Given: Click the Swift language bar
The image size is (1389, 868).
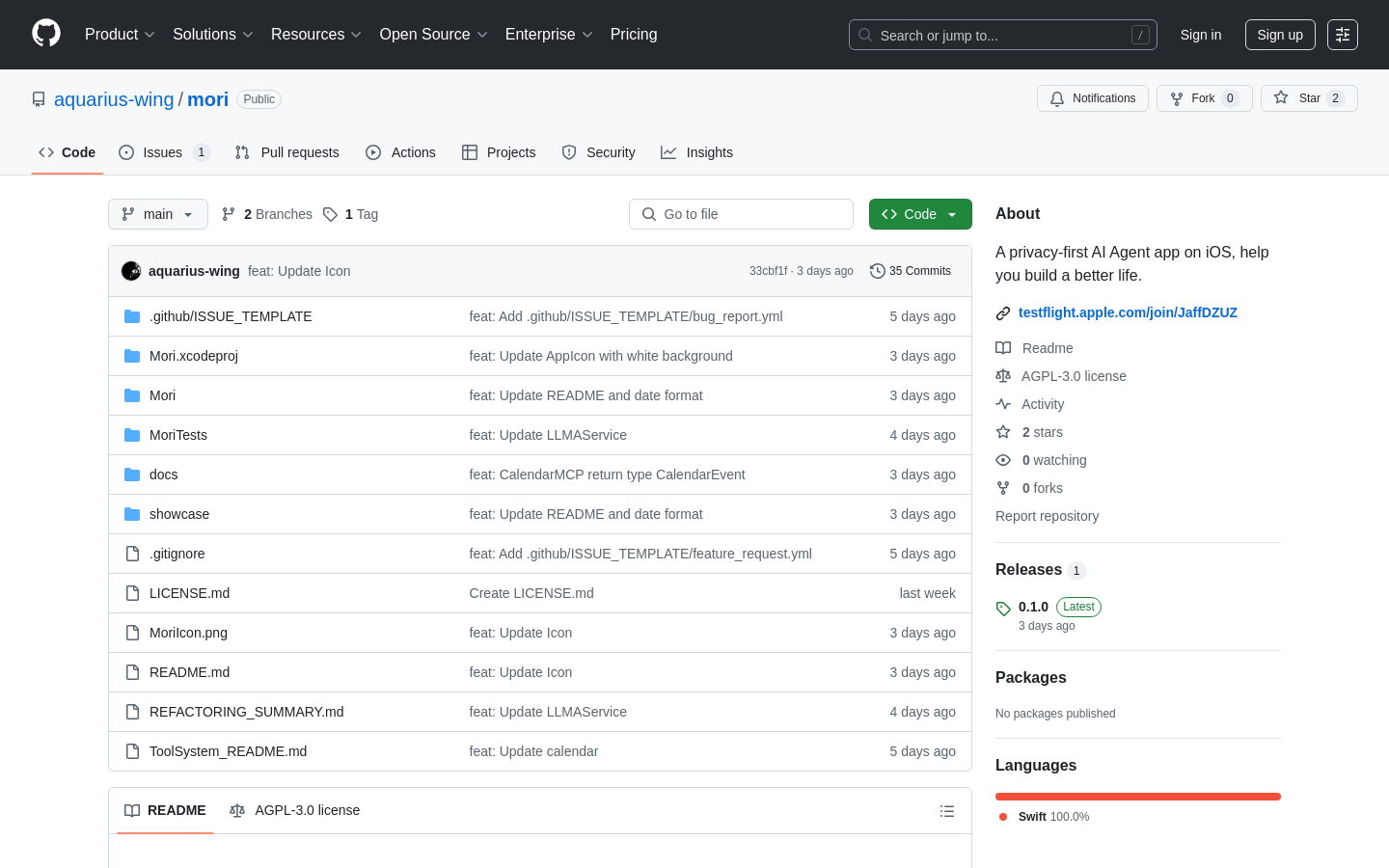Looking at the screenshot, I should click(1138, 797).
